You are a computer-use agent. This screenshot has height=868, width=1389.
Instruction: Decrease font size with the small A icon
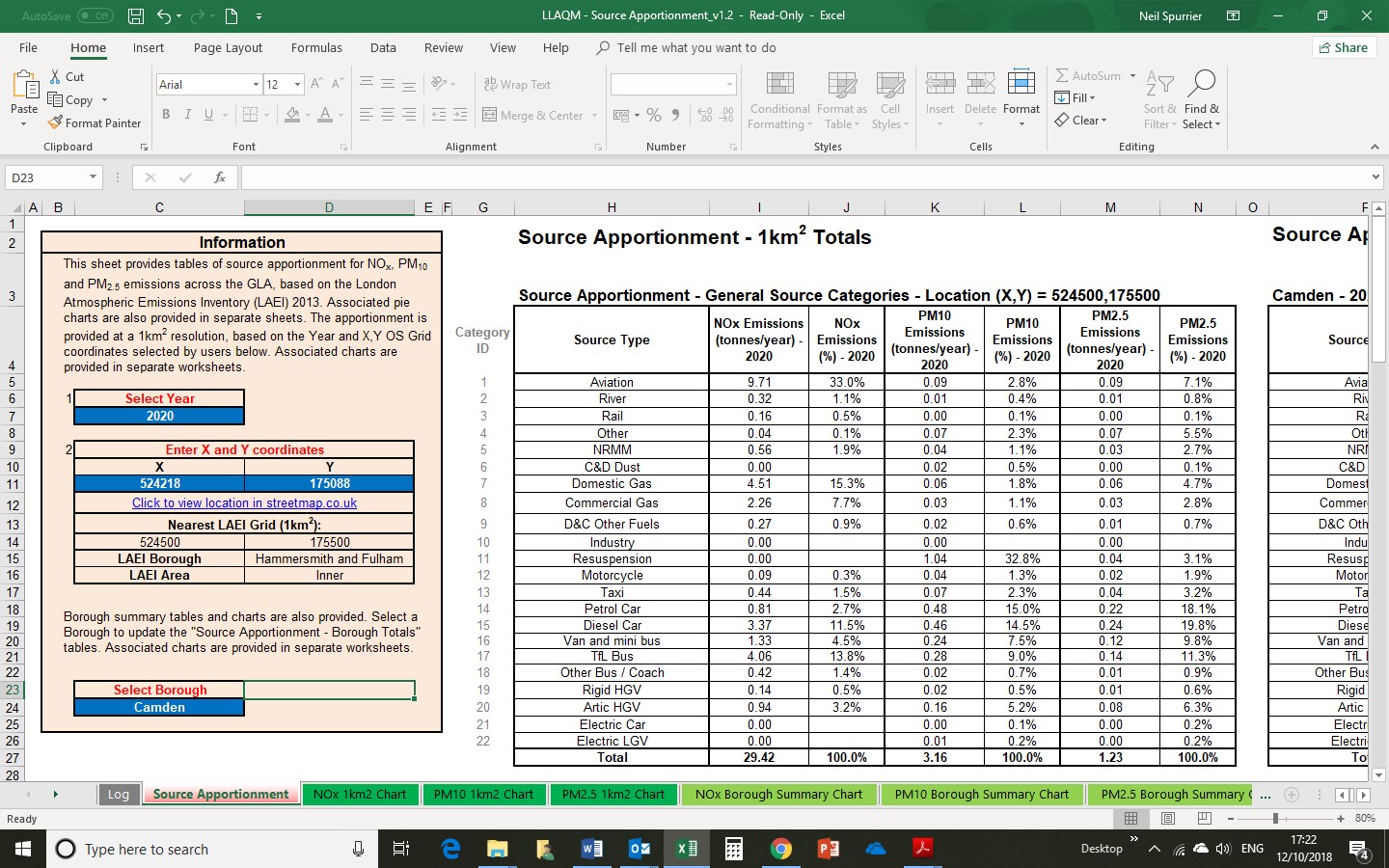pyautogui.click(x=337, y=84)
